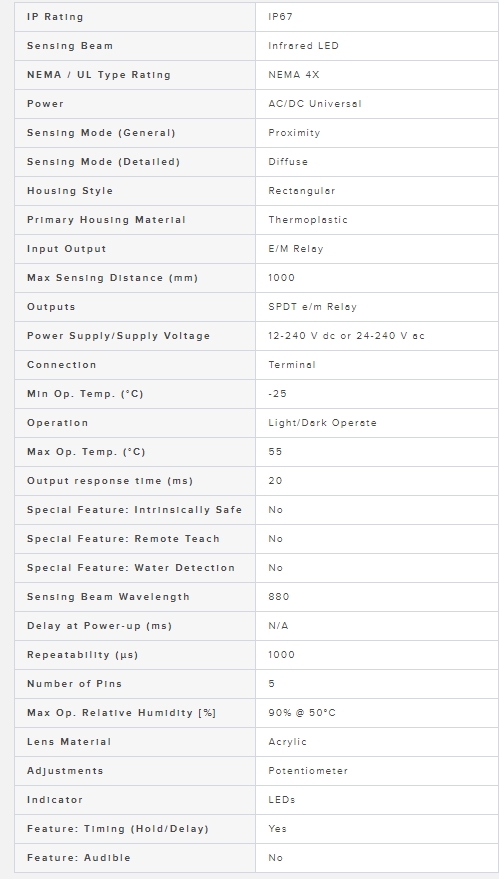The image size is (499, 879).
Task: Click the E/M Relay input output value
Action: tap(295, 249)
